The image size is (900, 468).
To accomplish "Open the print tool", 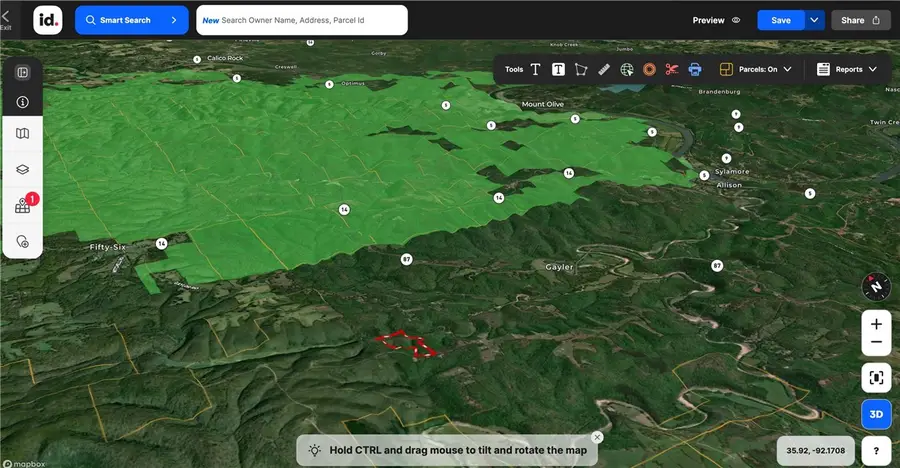I will point(695,70).
